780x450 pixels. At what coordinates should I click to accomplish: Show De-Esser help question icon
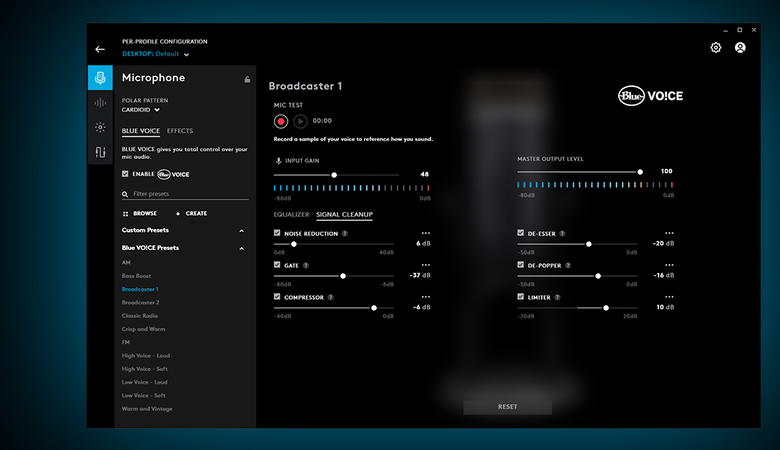[x=562, y=234]
